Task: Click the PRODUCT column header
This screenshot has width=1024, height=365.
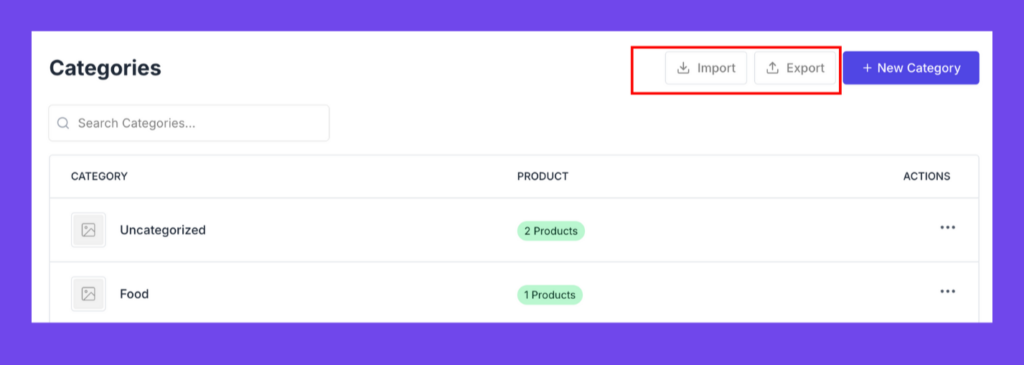Action: [x=543, y=176]
